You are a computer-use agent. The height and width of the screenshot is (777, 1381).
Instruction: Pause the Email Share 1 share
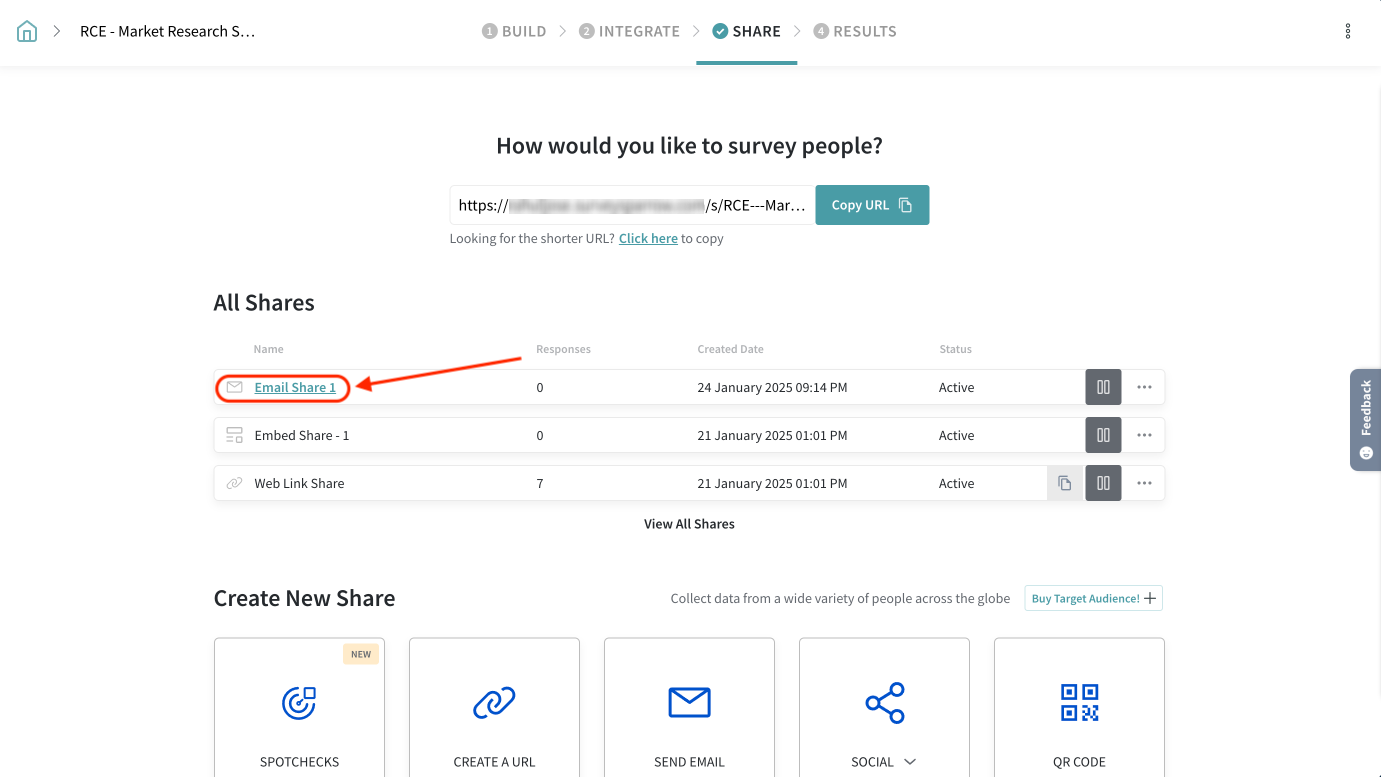pos(1103,387)
